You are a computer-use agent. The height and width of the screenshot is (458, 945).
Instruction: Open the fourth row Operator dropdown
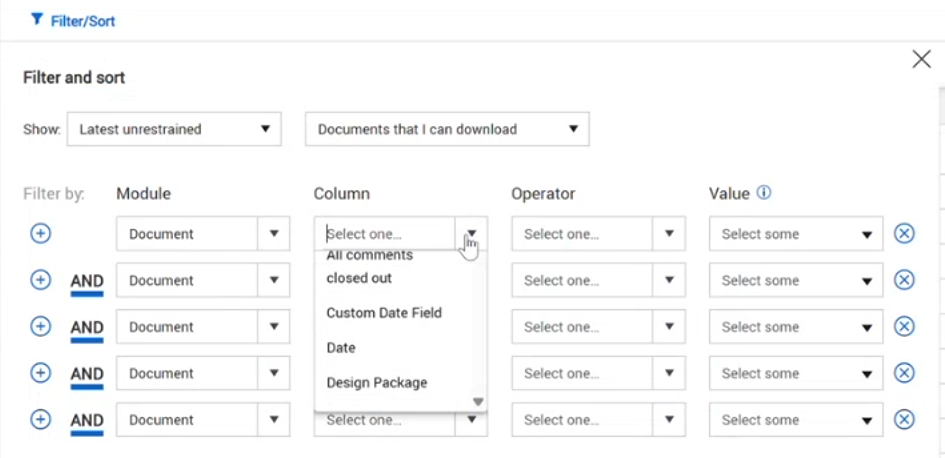[x=598, y=373]
